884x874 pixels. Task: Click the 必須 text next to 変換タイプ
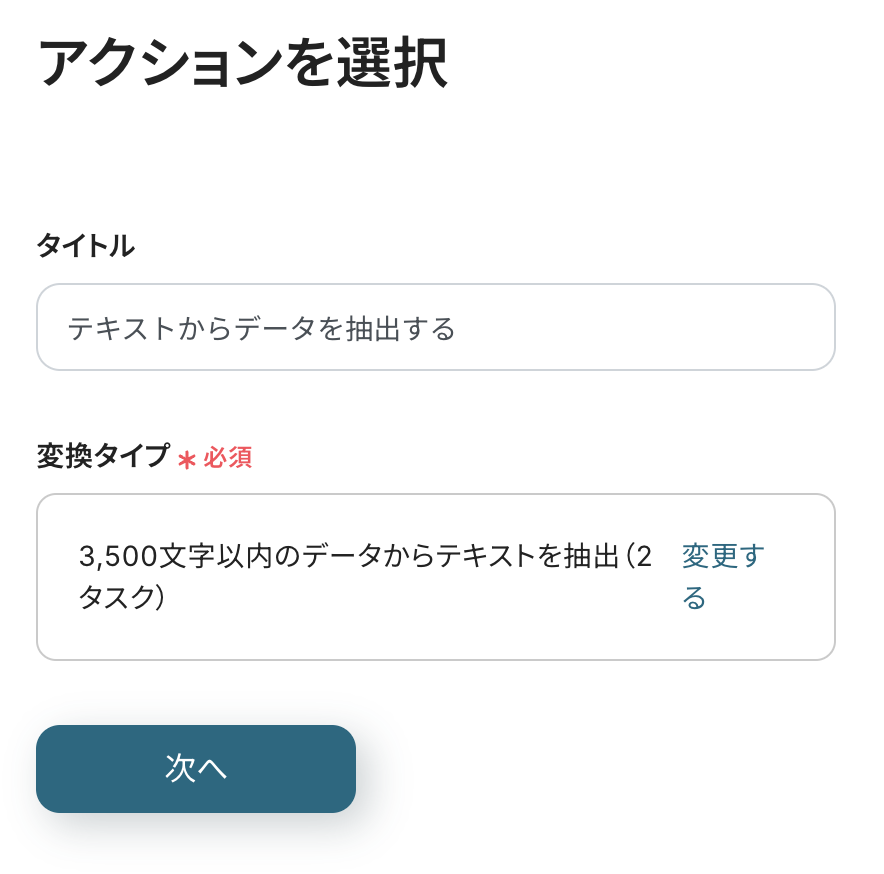228,458
